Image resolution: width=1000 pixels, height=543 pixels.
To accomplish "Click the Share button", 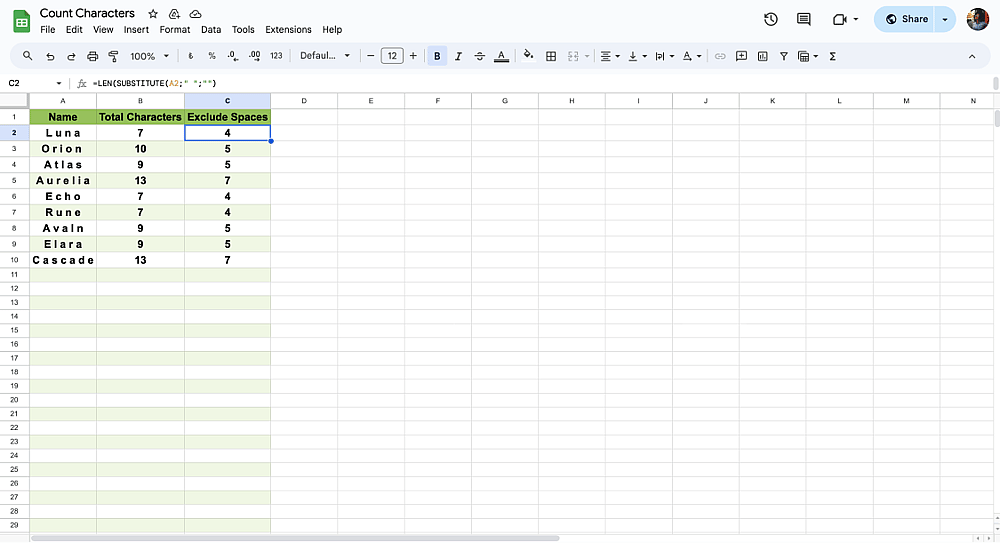I will point(904,19).
